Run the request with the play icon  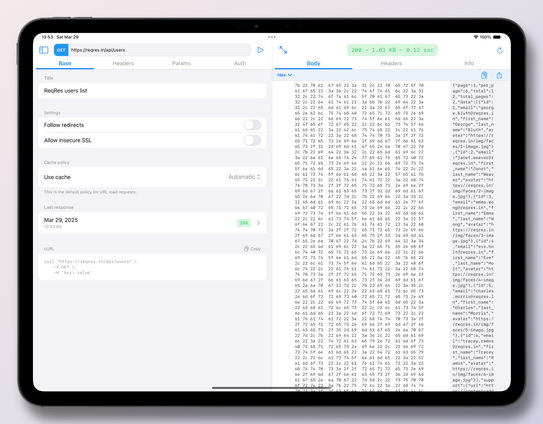click(260, 50)
